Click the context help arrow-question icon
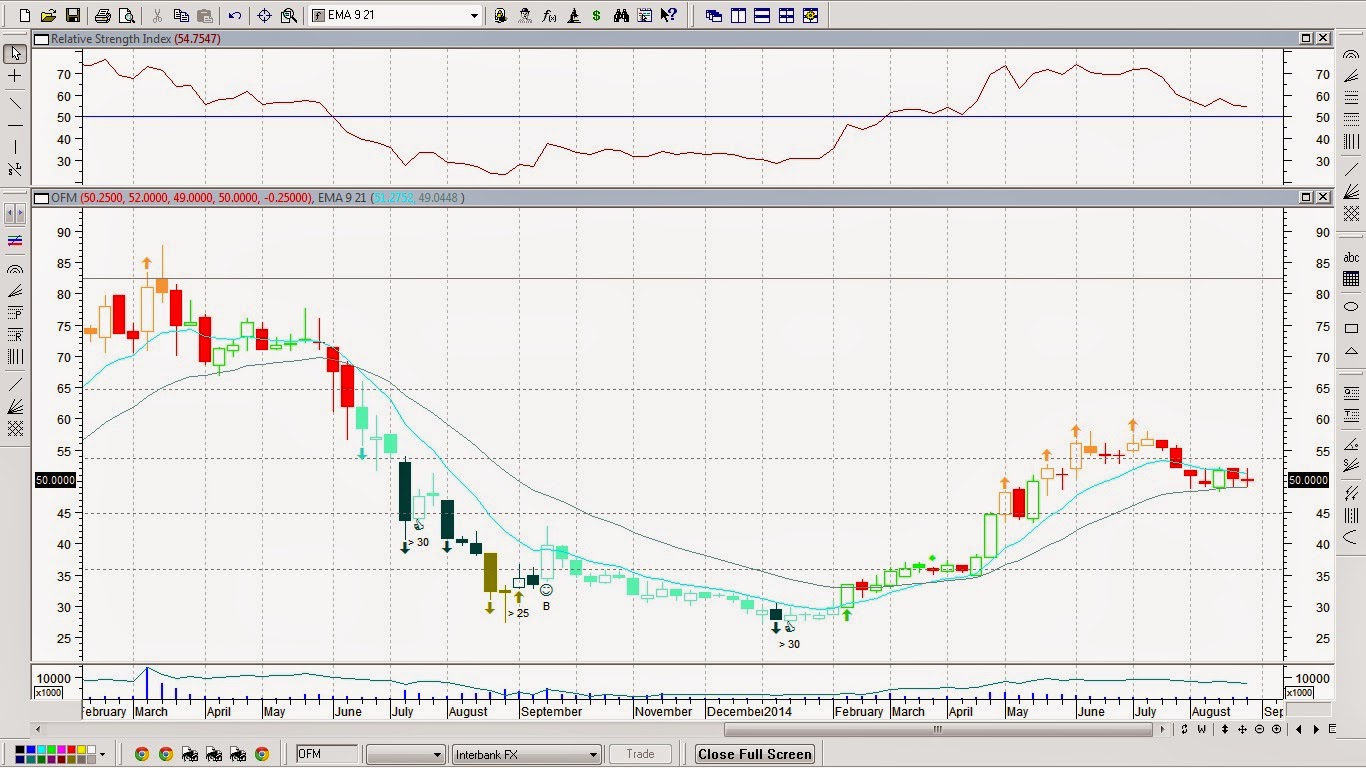 tap(669, 15)
